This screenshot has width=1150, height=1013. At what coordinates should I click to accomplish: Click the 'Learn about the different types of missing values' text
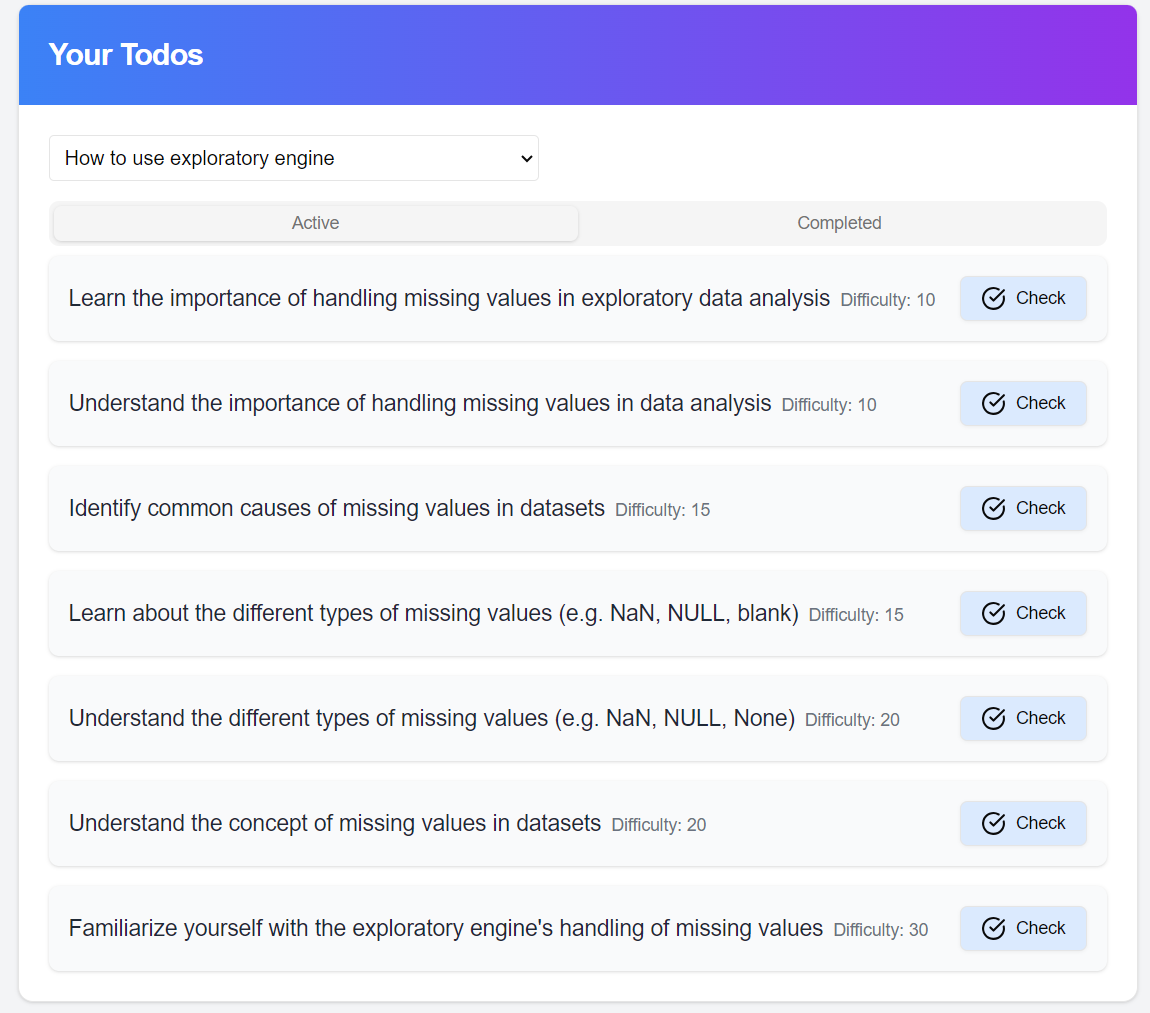coord(433,613)
